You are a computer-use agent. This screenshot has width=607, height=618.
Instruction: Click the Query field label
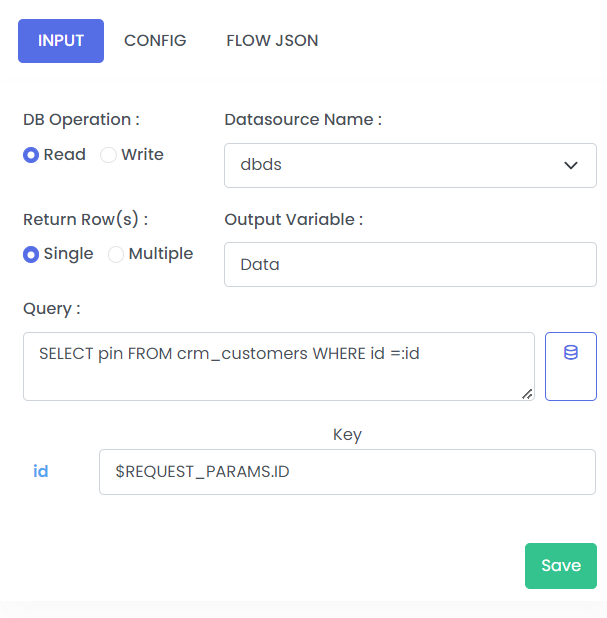click(x=52, y=309)
